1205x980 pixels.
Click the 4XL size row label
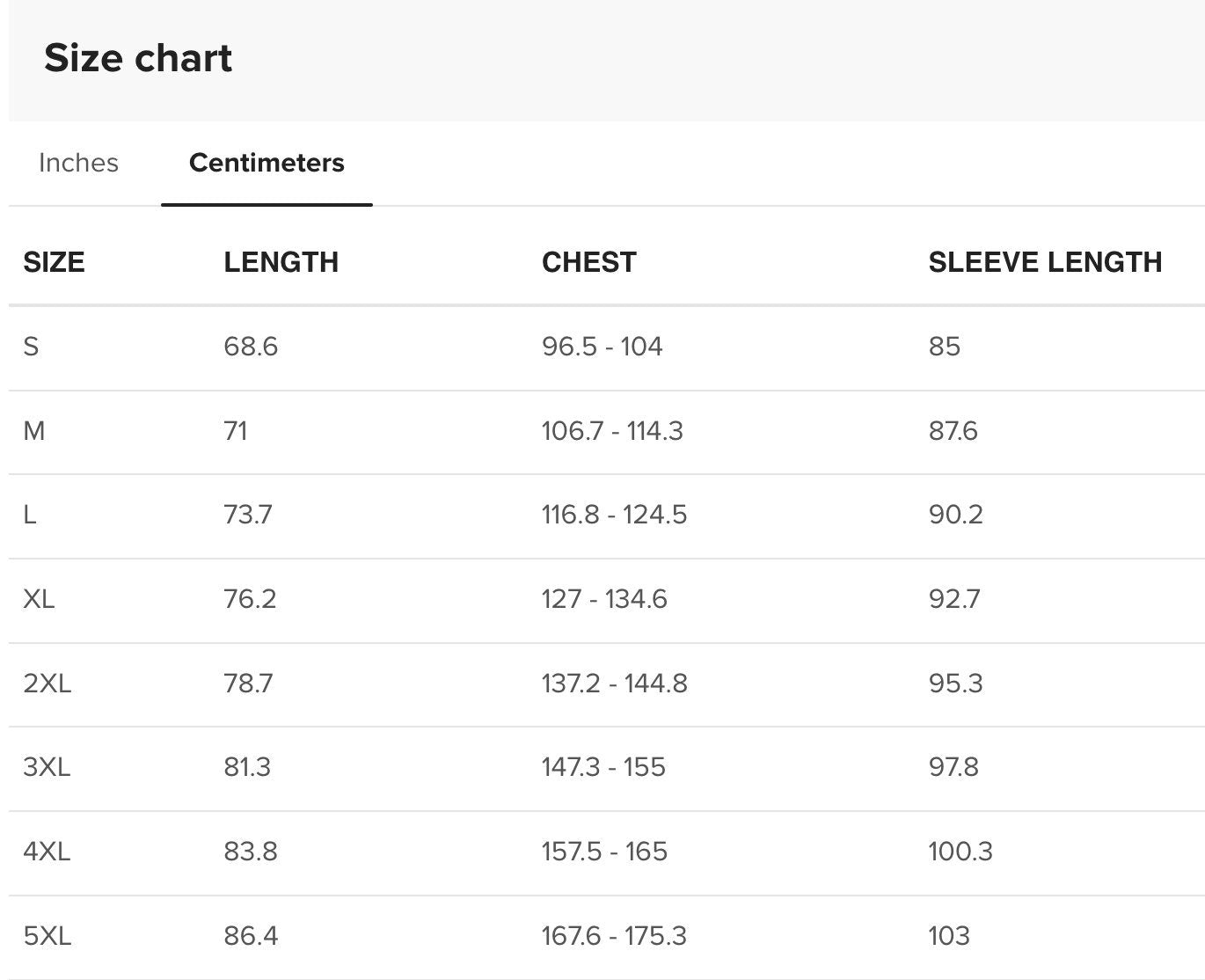[47, 852]
